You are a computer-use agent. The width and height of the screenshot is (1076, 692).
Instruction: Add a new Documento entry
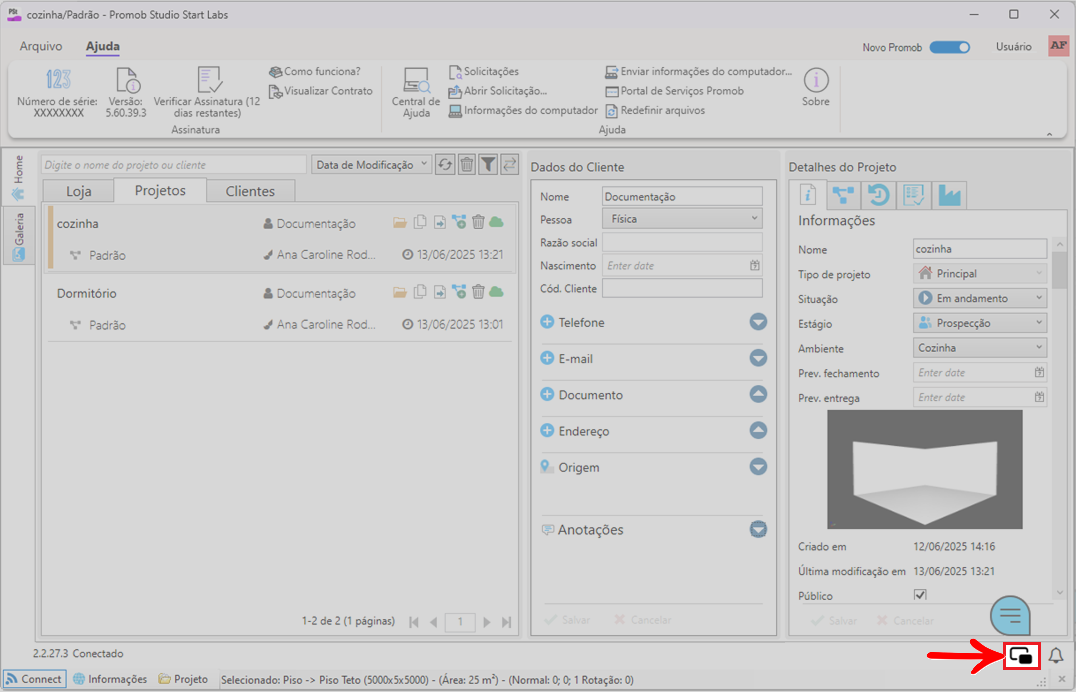click(x=547, y=395)
